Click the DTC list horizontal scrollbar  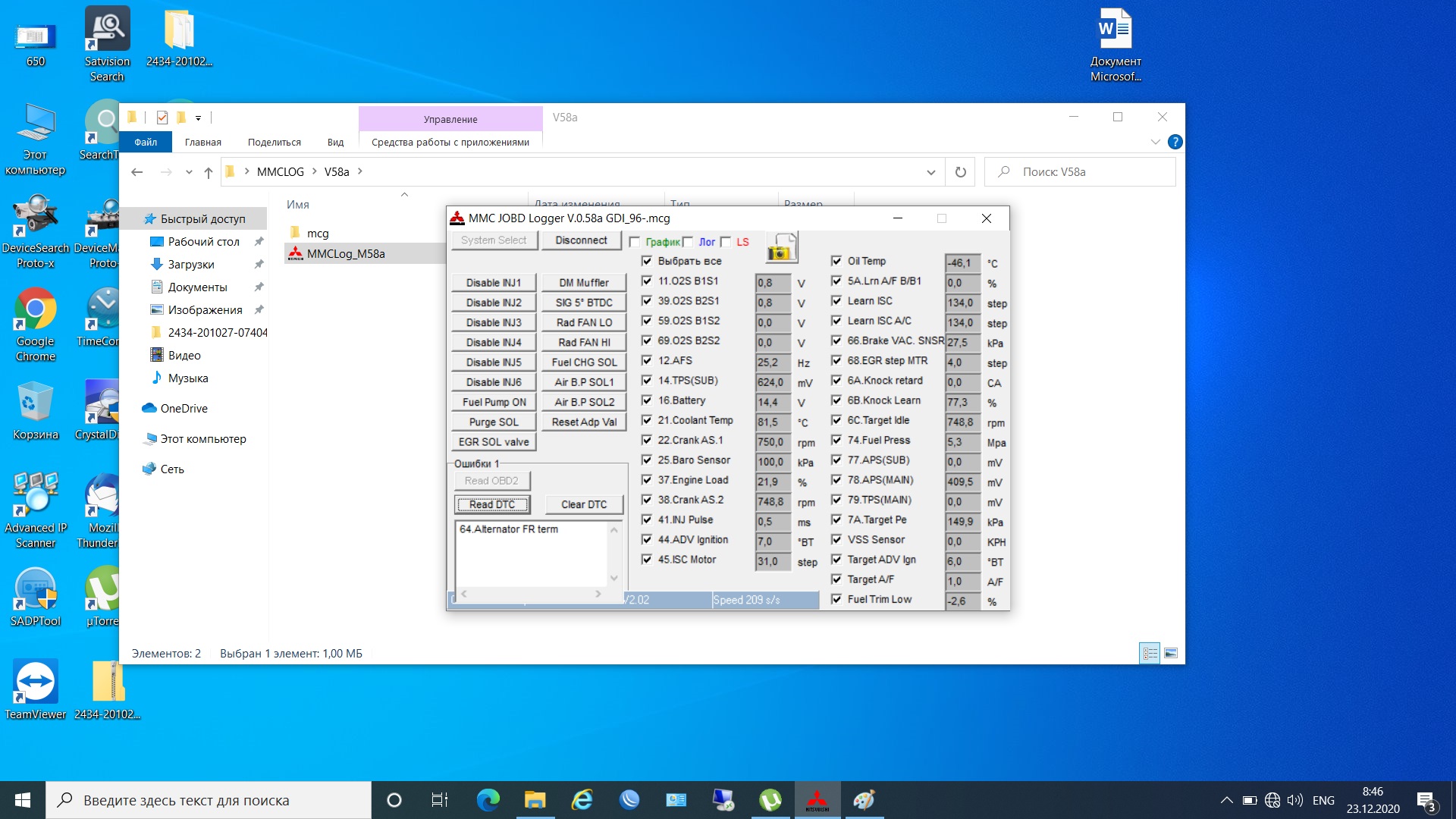coord(531,594)
